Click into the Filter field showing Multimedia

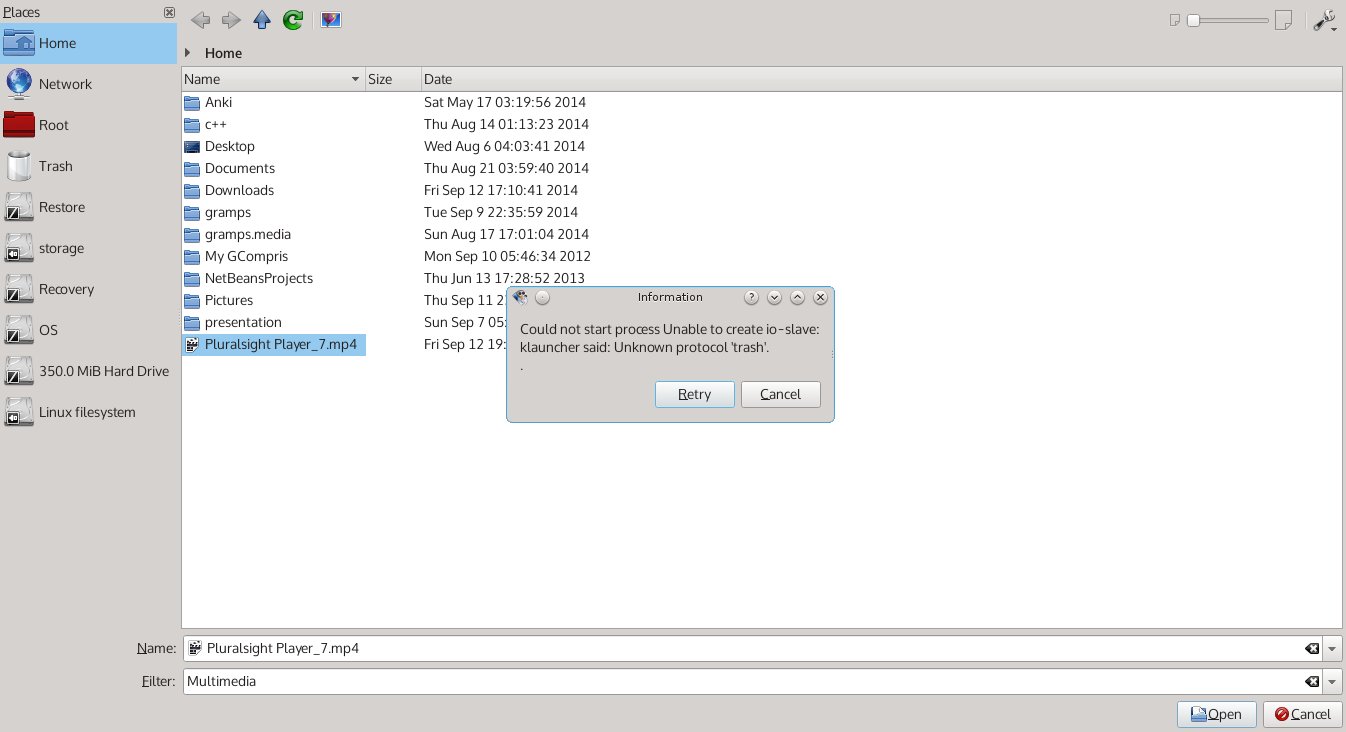(x=742, y=681)
